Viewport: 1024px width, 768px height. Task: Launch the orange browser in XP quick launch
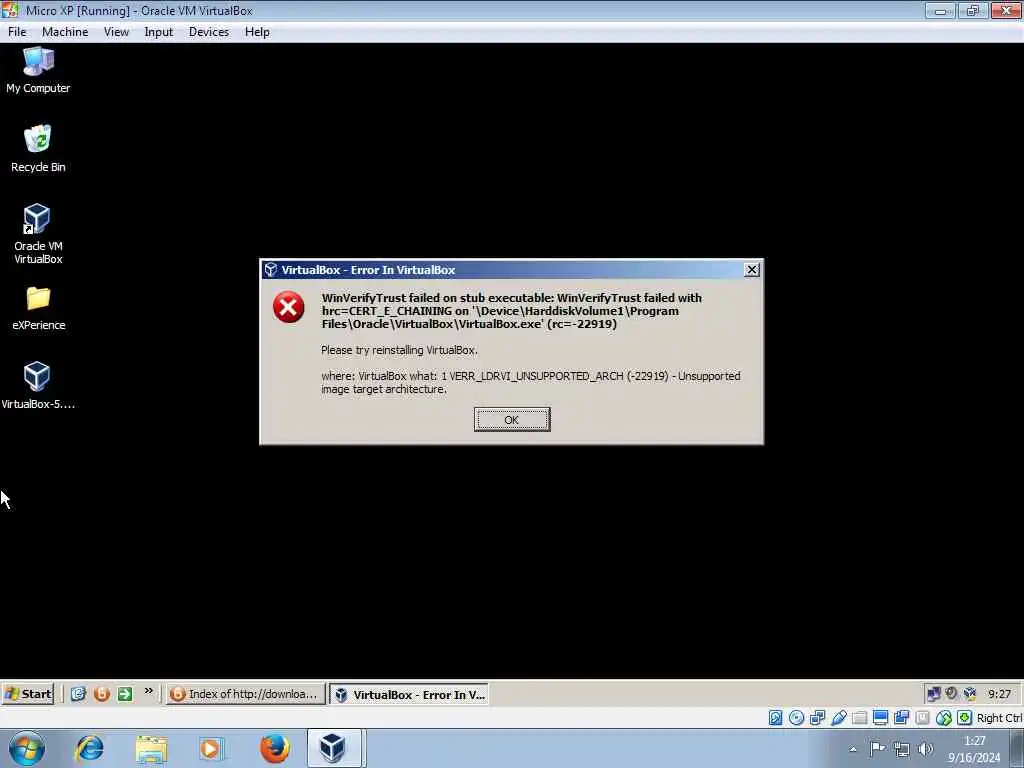click(101, 694)
